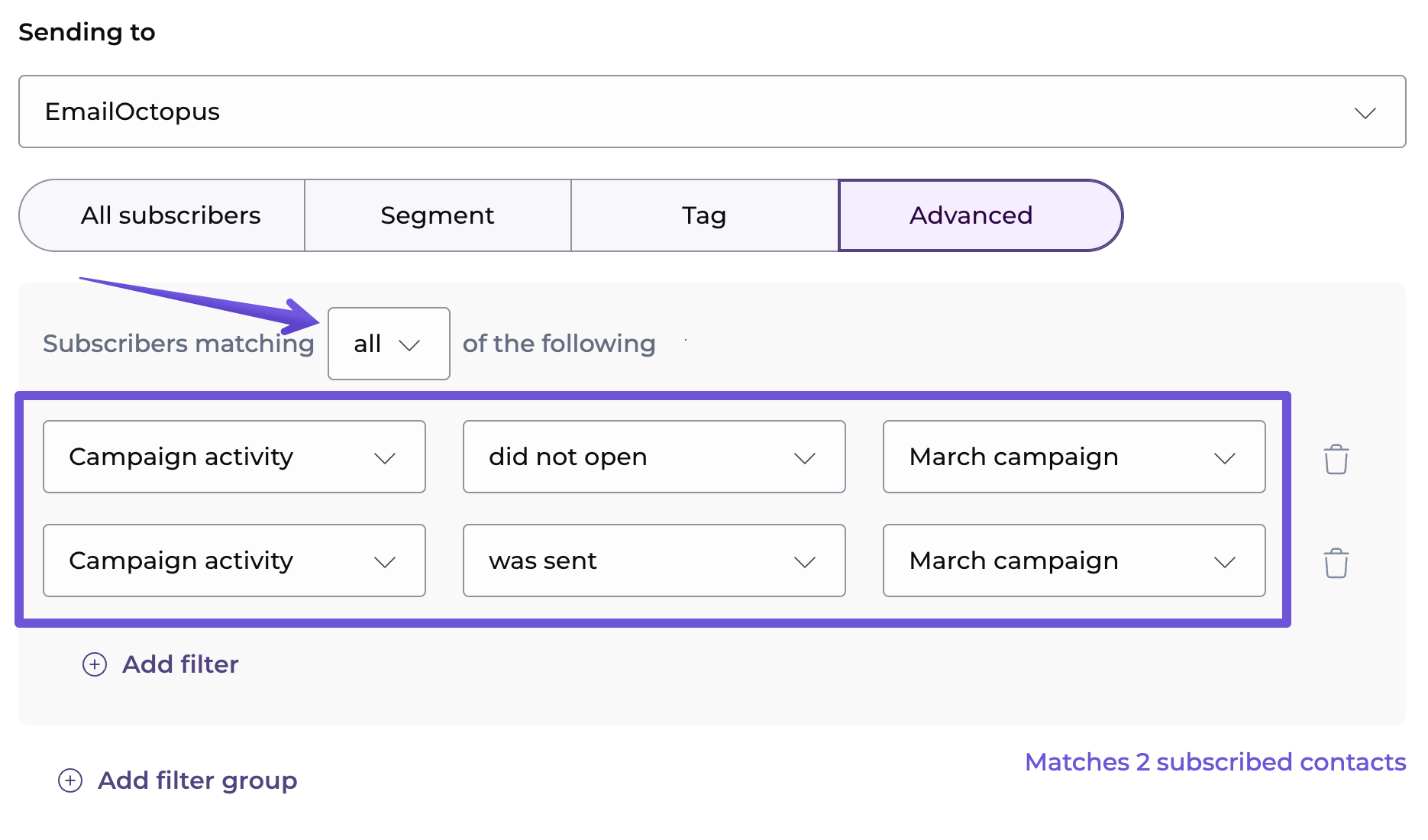Switch to the All subscribers tab
The image size is (1428, 840).
(x=170, y=215)
